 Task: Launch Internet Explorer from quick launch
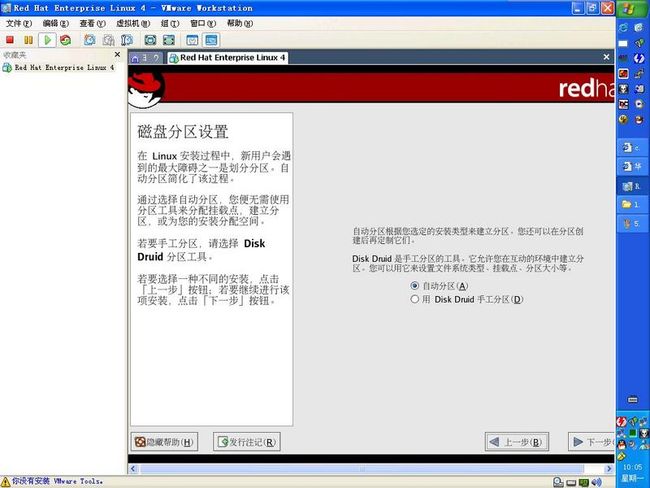point(623,28)
